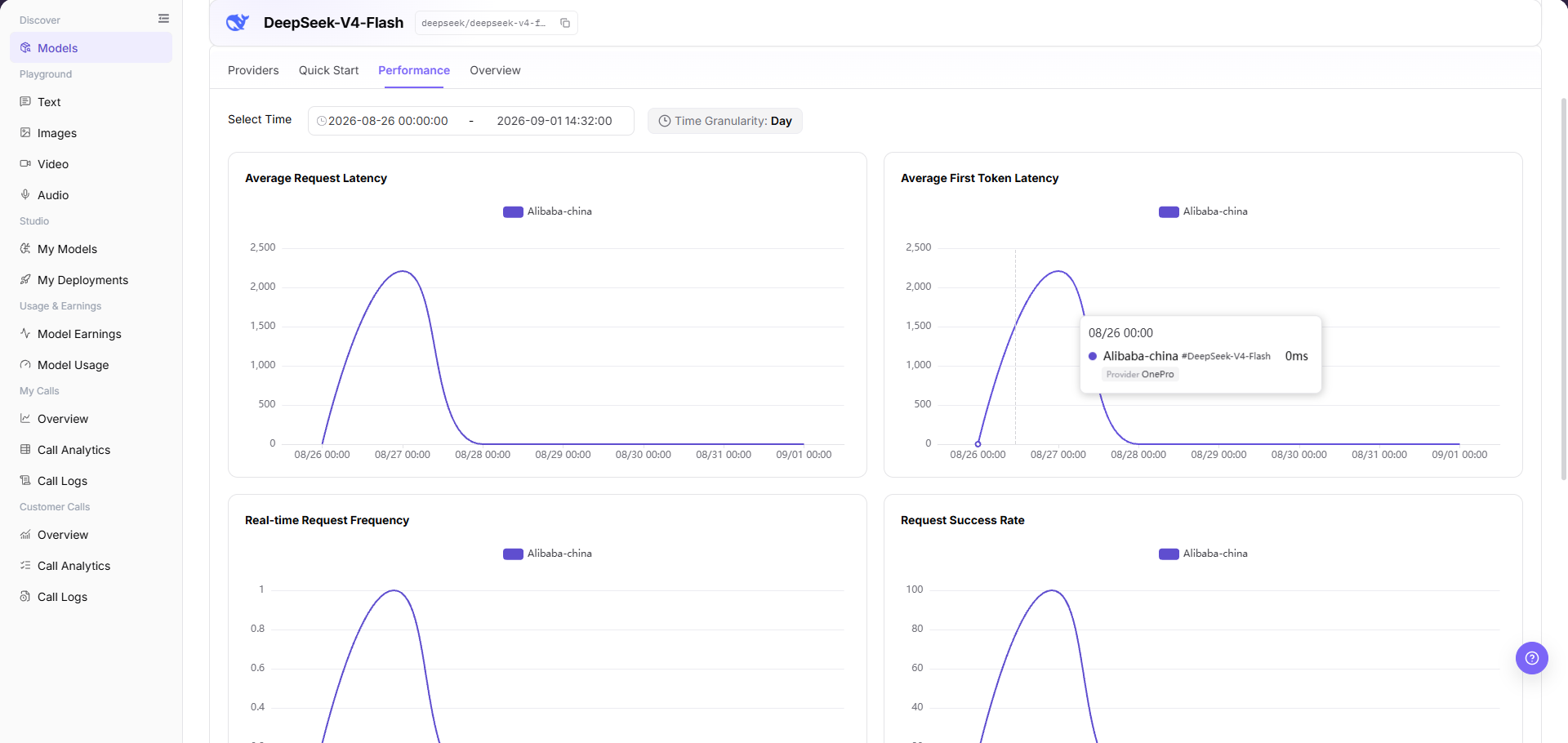Open the Text playground icon

tap(25, 102)
